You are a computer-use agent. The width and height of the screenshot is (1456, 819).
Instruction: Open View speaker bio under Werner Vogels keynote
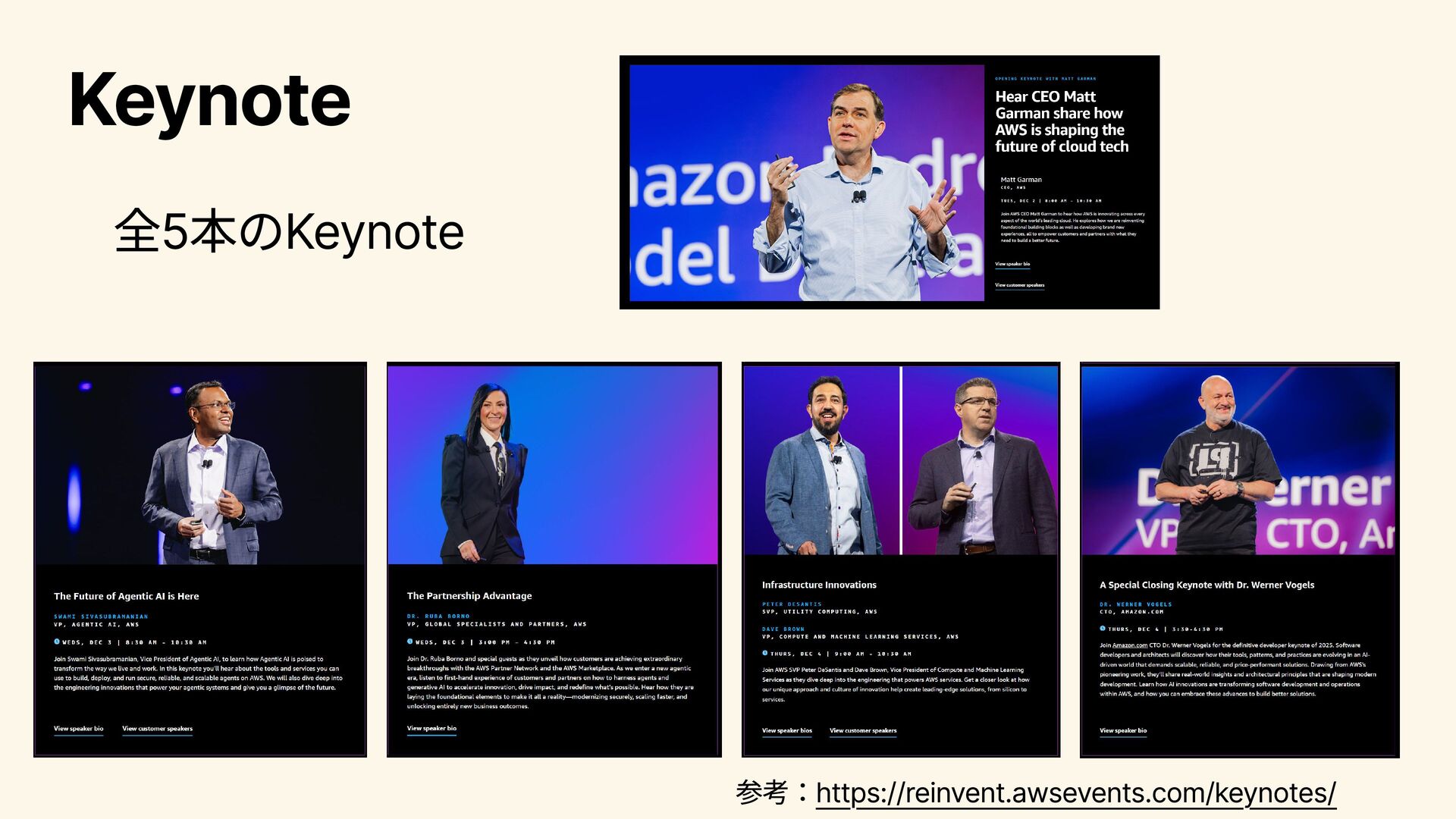[1123, 731]
